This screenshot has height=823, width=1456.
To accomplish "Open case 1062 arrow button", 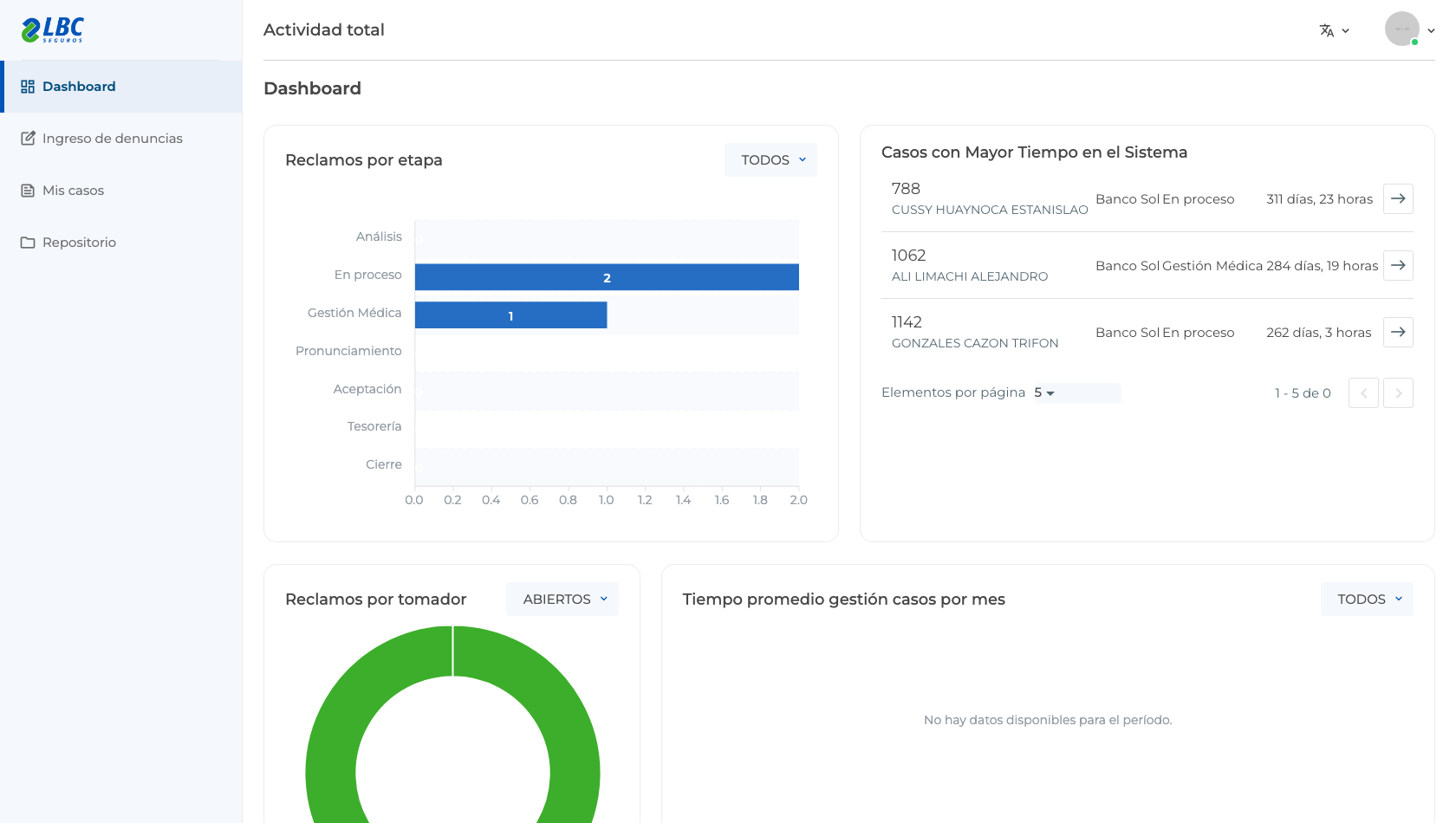I will click(x=1398, y=265).
